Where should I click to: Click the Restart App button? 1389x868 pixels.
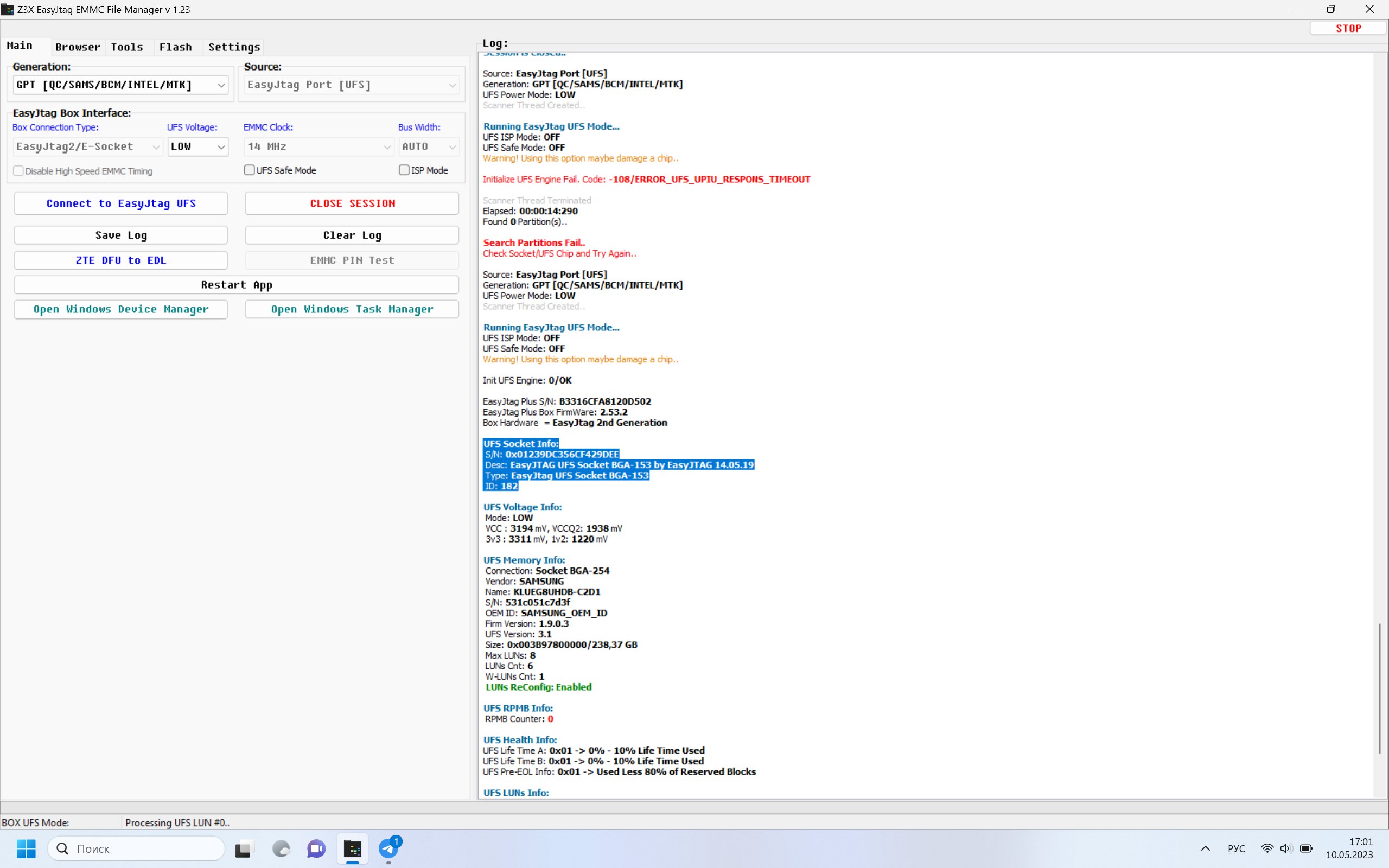[237, 285]
